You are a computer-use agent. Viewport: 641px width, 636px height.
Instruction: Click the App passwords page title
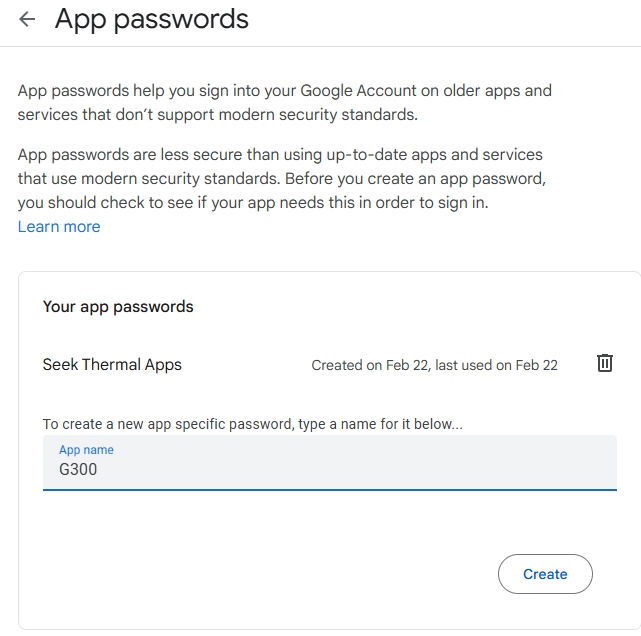tap(152, 19)
